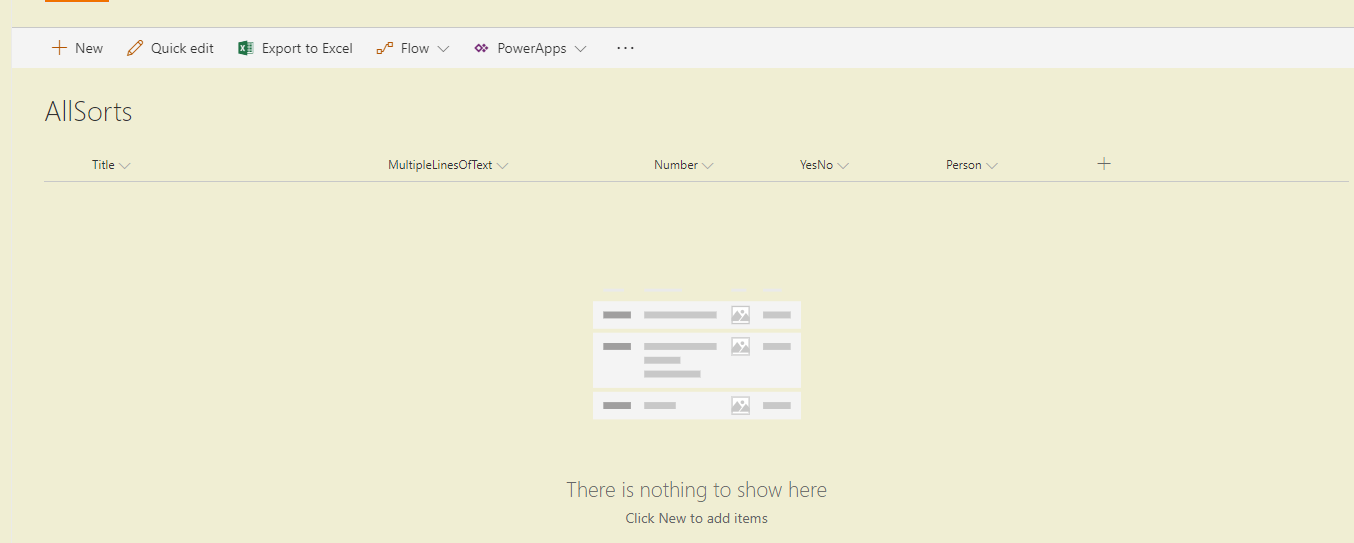Click the AllSorts list title
The width and height of the screenshot is (1354, 543).
[x=88, y=111]
